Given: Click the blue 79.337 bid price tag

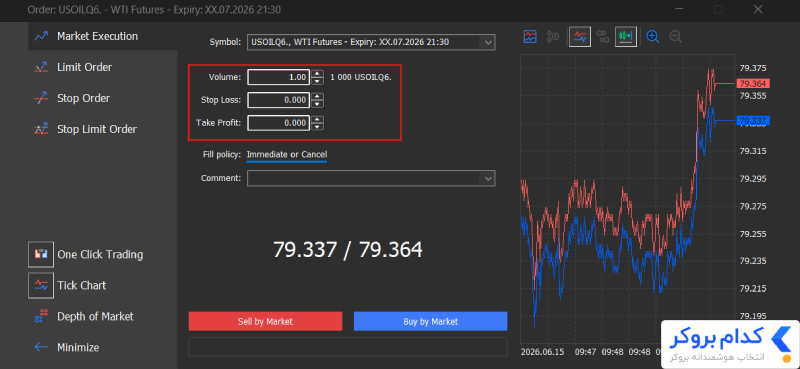Looking at the screenshot, I should tap(754, 121).
